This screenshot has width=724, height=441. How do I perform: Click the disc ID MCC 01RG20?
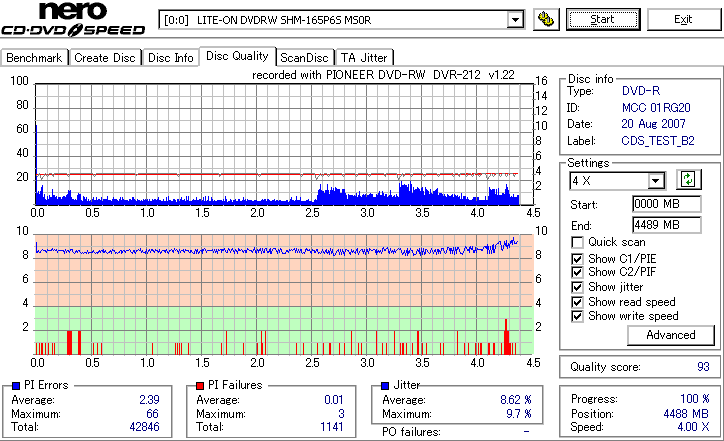point(656,108)
